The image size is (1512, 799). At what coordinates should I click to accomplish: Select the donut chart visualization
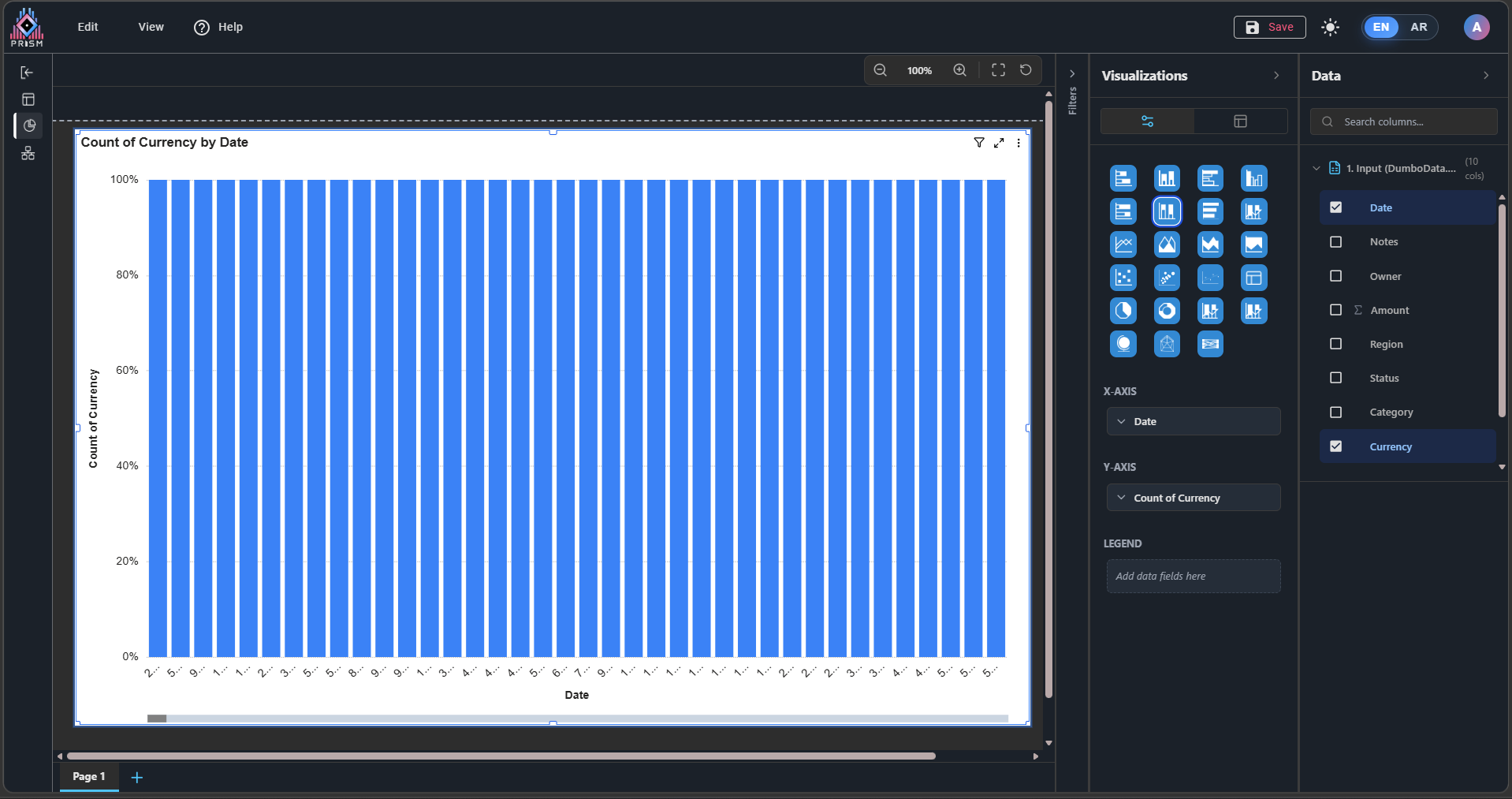pos(1167,311)
